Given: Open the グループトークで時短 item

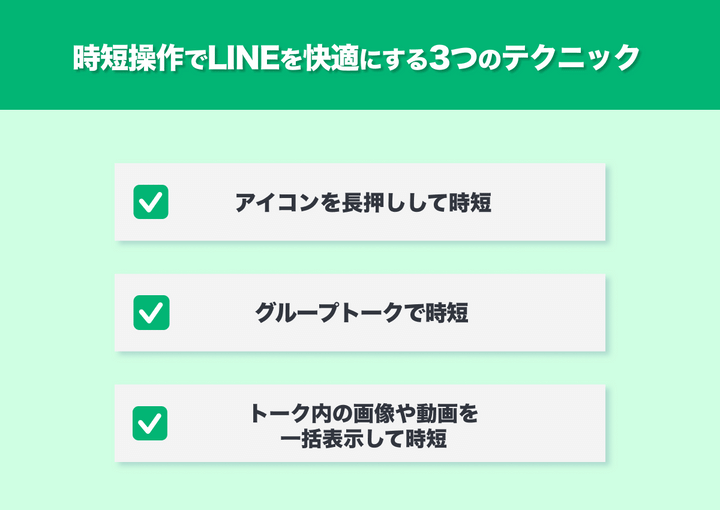Looking at the screenshot, I should pyautogui.click(x=362, y=313).
